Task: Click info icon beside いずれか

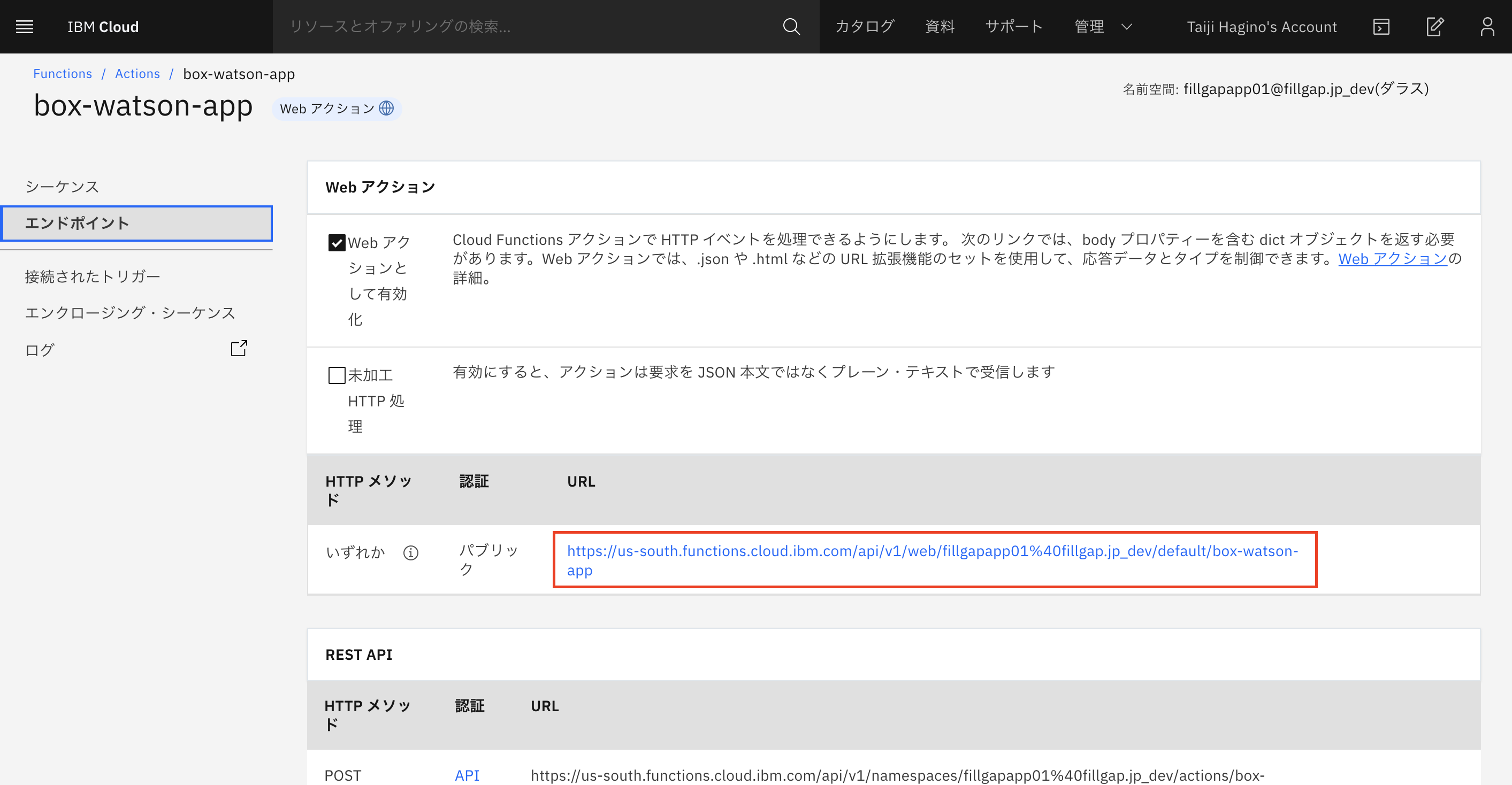Action: 410,553
